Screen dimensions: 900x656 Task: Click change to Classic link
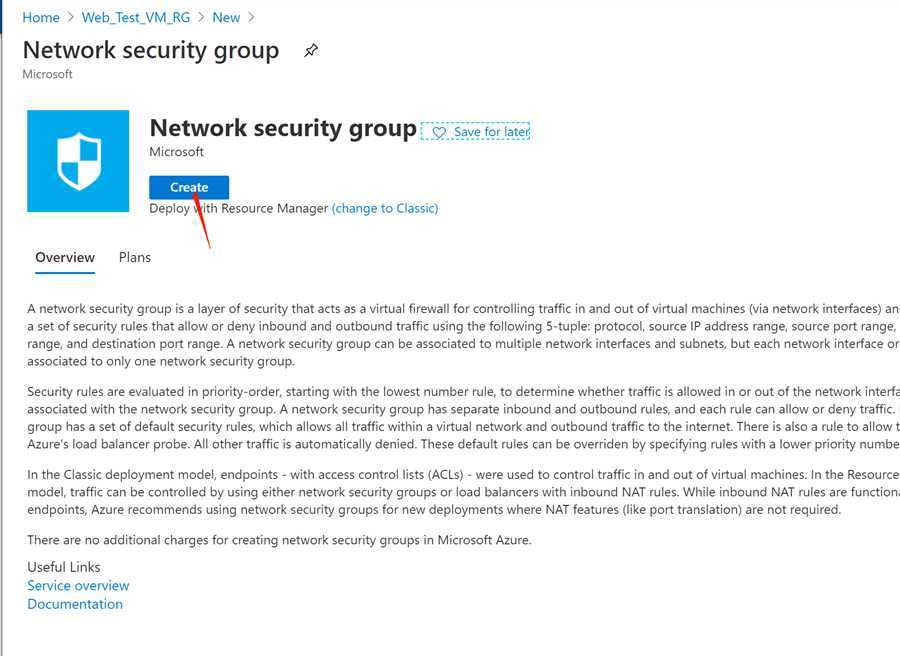(x=385, y=208)
